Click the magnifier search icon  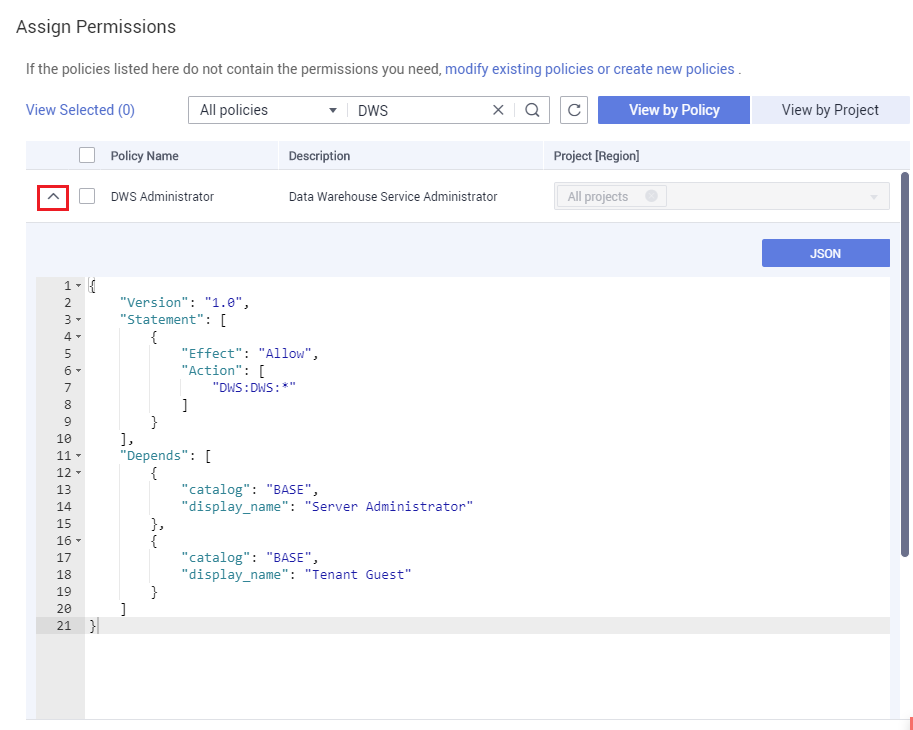click(x=532, y=110)
